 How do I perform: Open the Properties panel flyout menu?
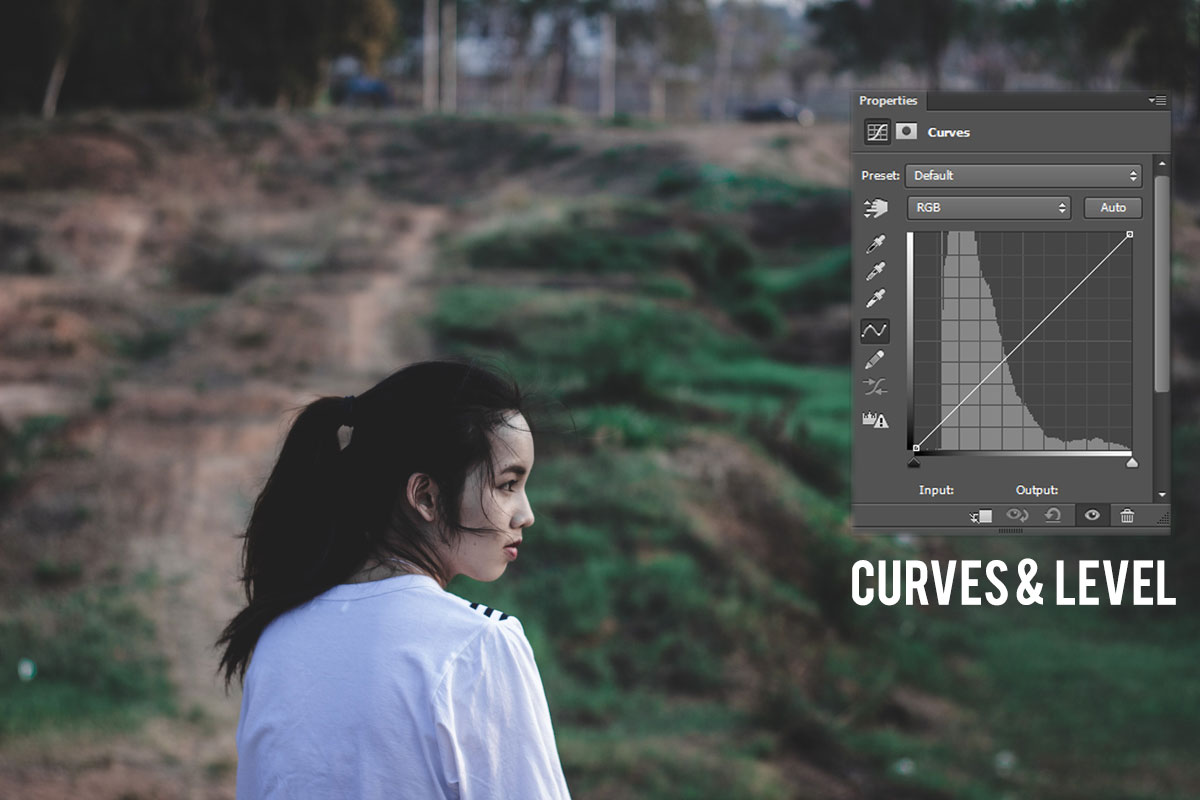tap(1158, 100)
